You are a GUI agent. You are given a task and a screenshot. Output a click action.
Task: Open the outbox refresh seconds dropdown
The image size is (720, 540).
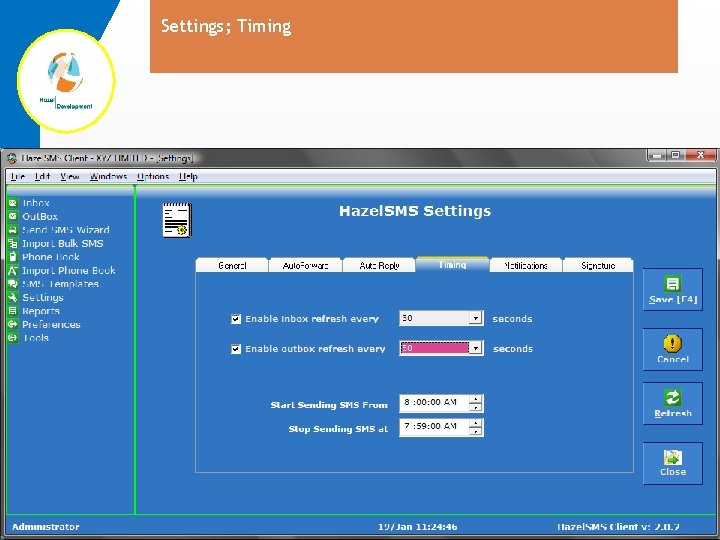[476, 348]
